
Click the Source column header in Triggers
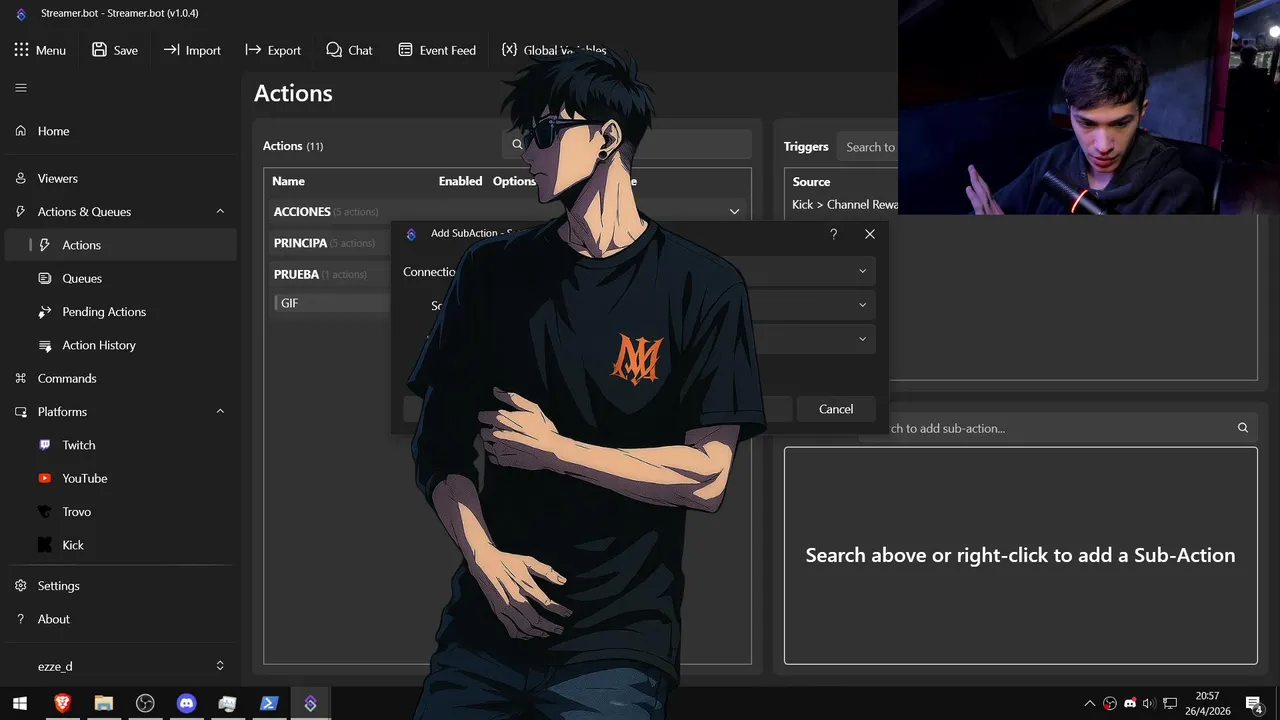point(811,182)
